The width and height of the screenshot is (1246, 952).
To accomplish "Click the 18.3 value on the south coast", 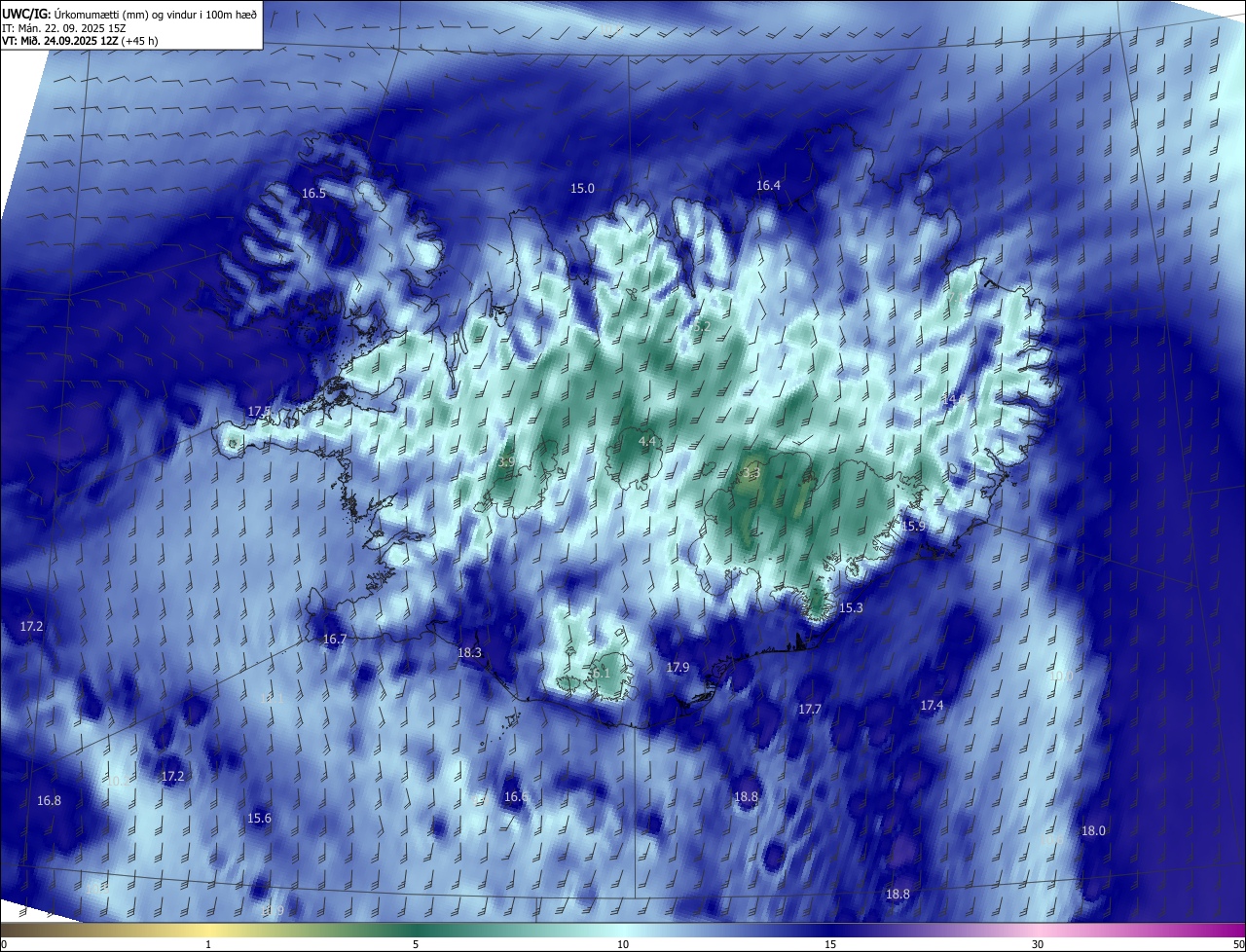I will click(x=469, y=652).
